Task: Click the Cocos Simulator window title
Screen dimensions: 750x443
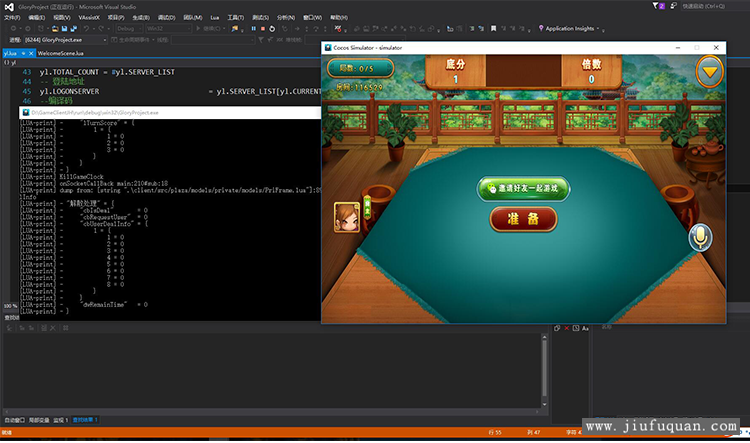Action: [x=368, y=48]
